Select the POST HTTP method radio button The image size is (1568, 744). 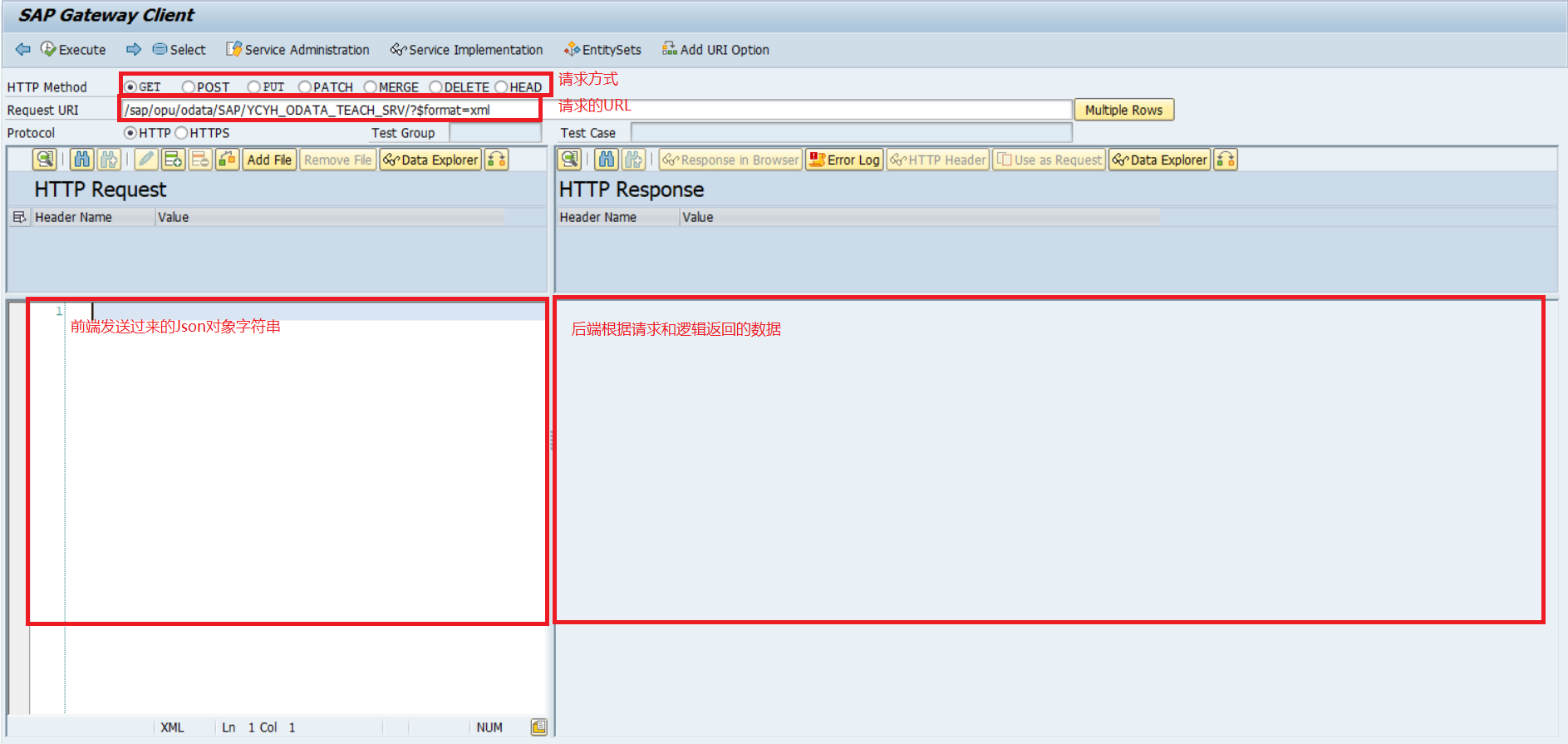coord(189,87)
